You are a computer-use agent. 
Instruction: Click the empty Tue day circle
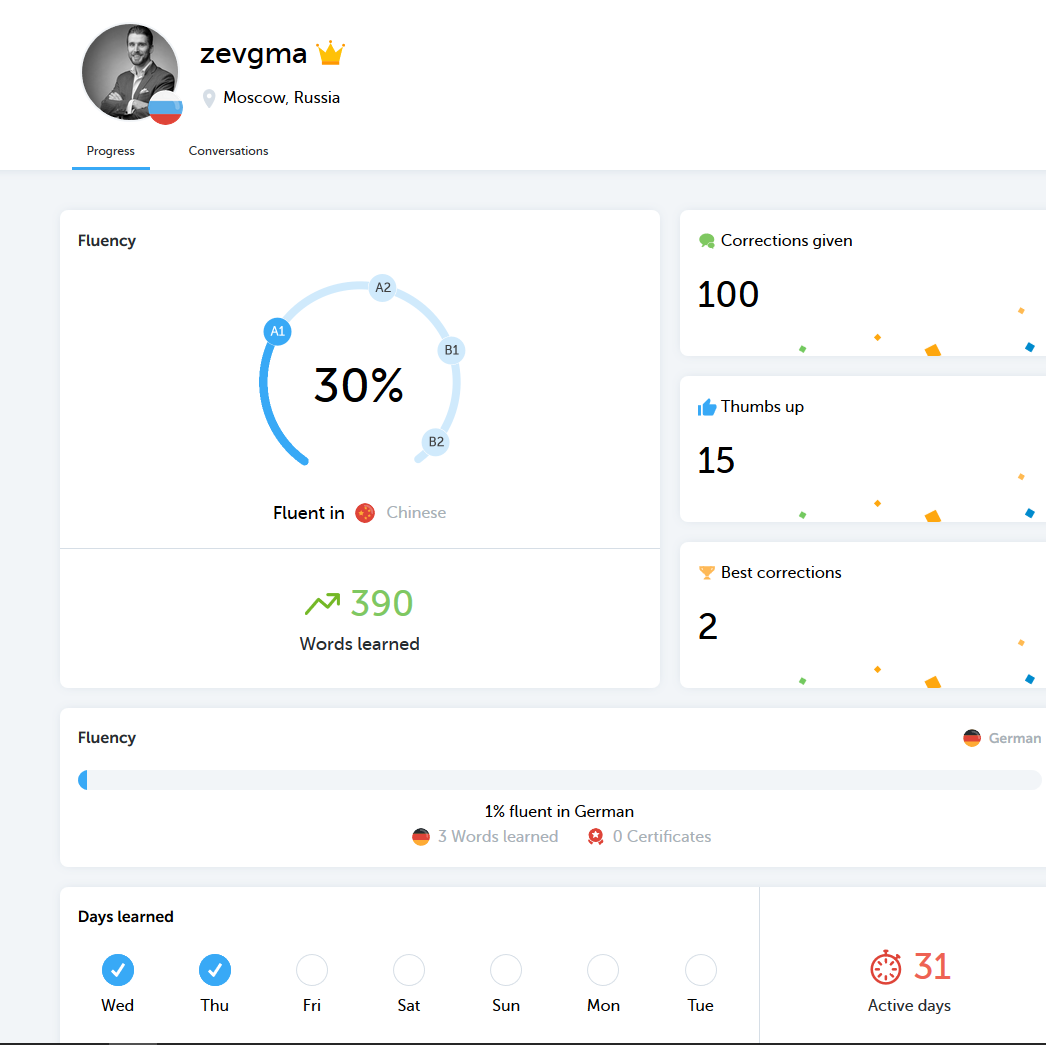pos(701,970)
